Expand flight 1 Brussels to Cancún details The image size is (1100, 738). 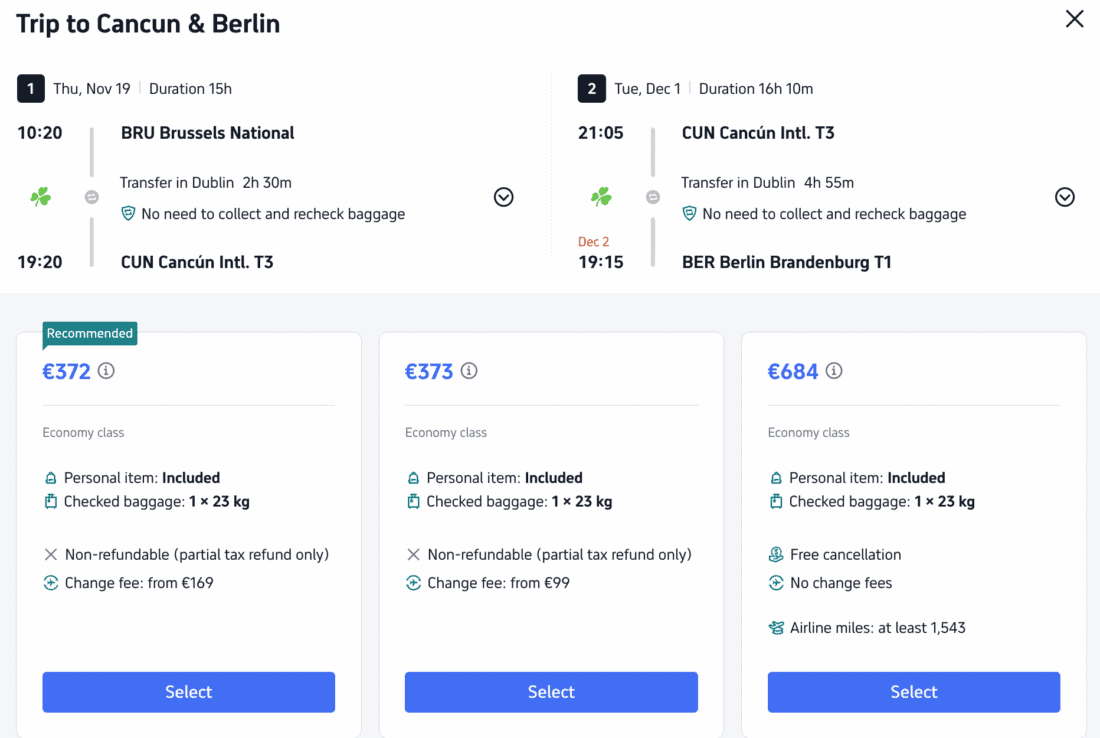(x=503, y=197)
